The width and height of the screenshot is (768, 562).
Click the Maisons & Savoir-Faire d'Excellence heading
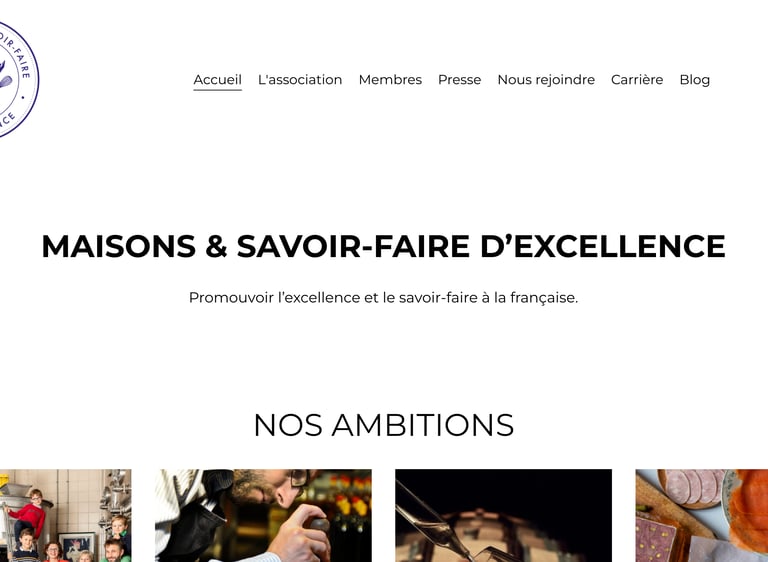coord(384,246)
